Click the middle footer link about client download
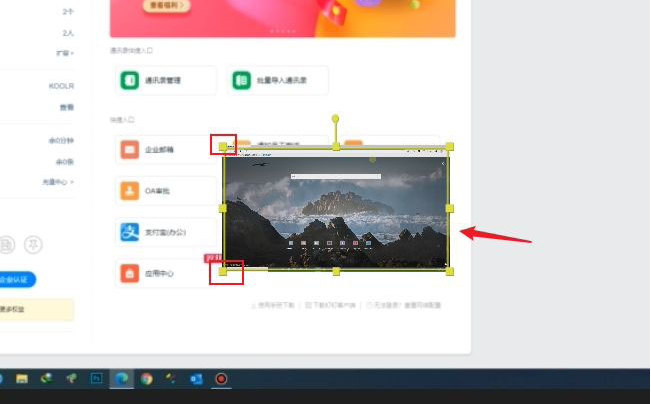 [x=330, y=305]
